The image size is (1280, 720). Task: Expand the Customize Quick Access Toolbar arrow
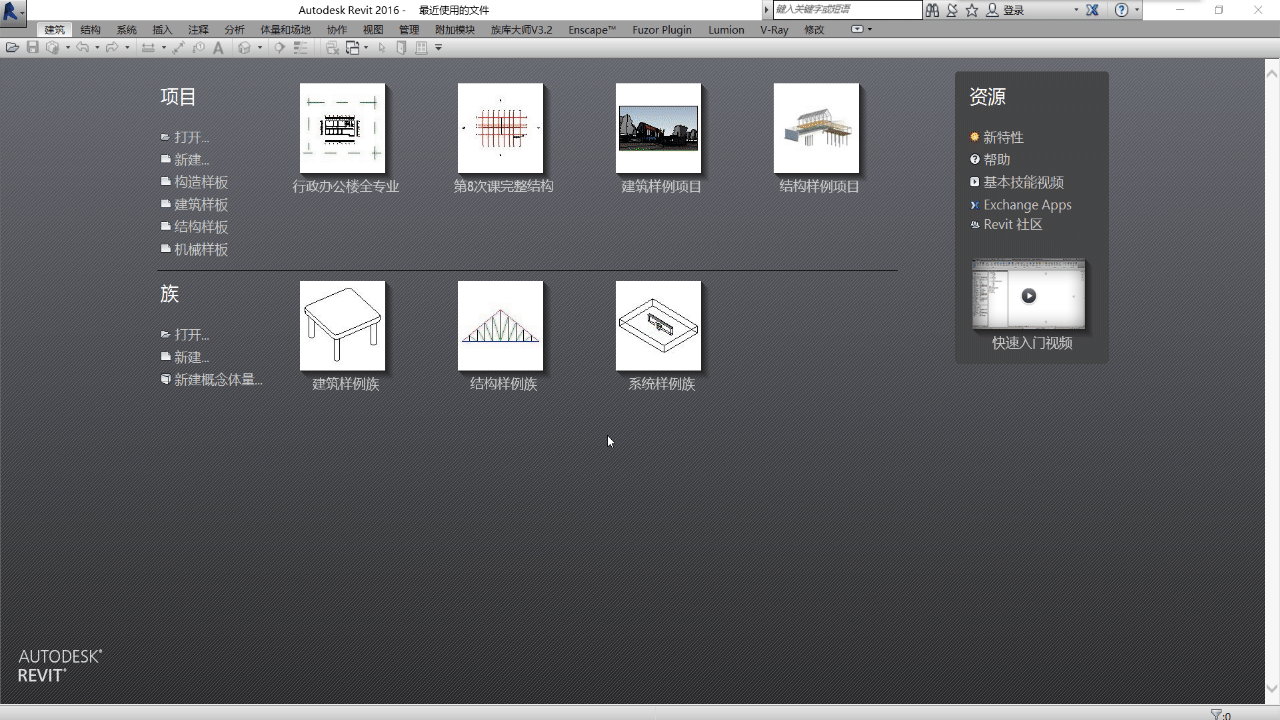pyautogui.click(x=438, y=48)
